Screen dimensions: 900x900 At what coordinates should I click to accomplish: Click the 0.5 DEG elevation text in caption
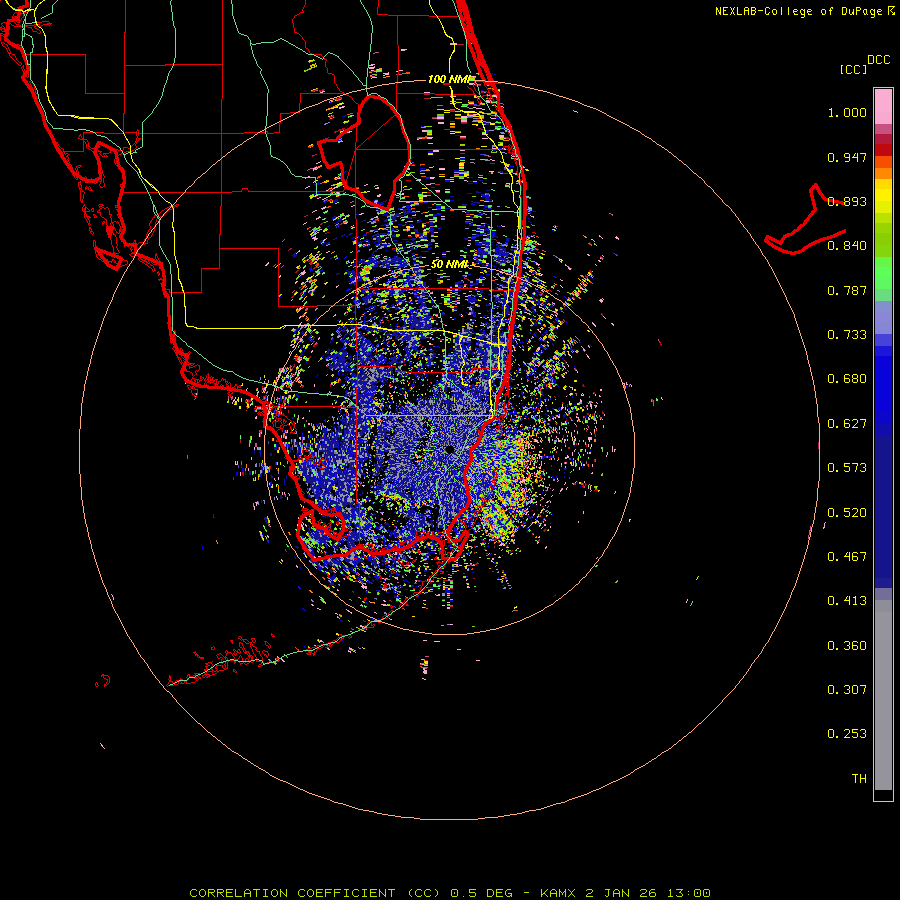480,893
